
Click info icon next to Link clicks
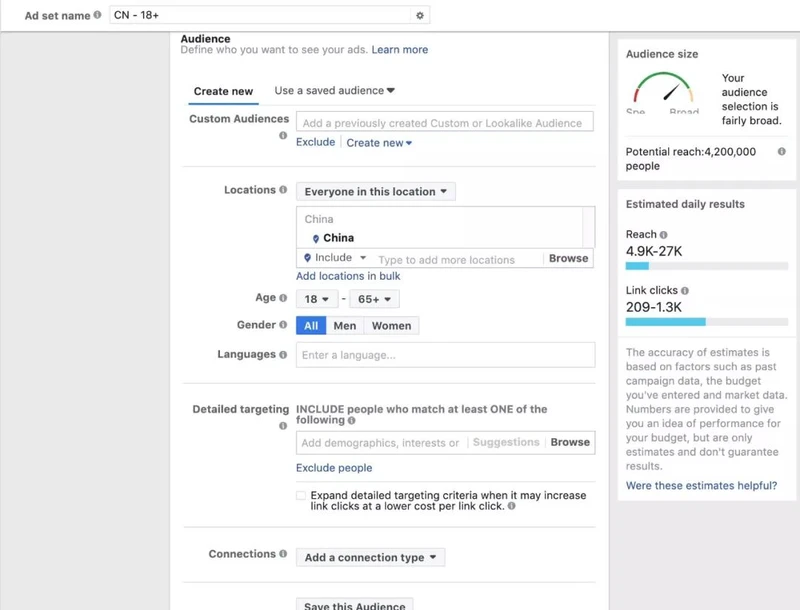[x=685, y=291]
